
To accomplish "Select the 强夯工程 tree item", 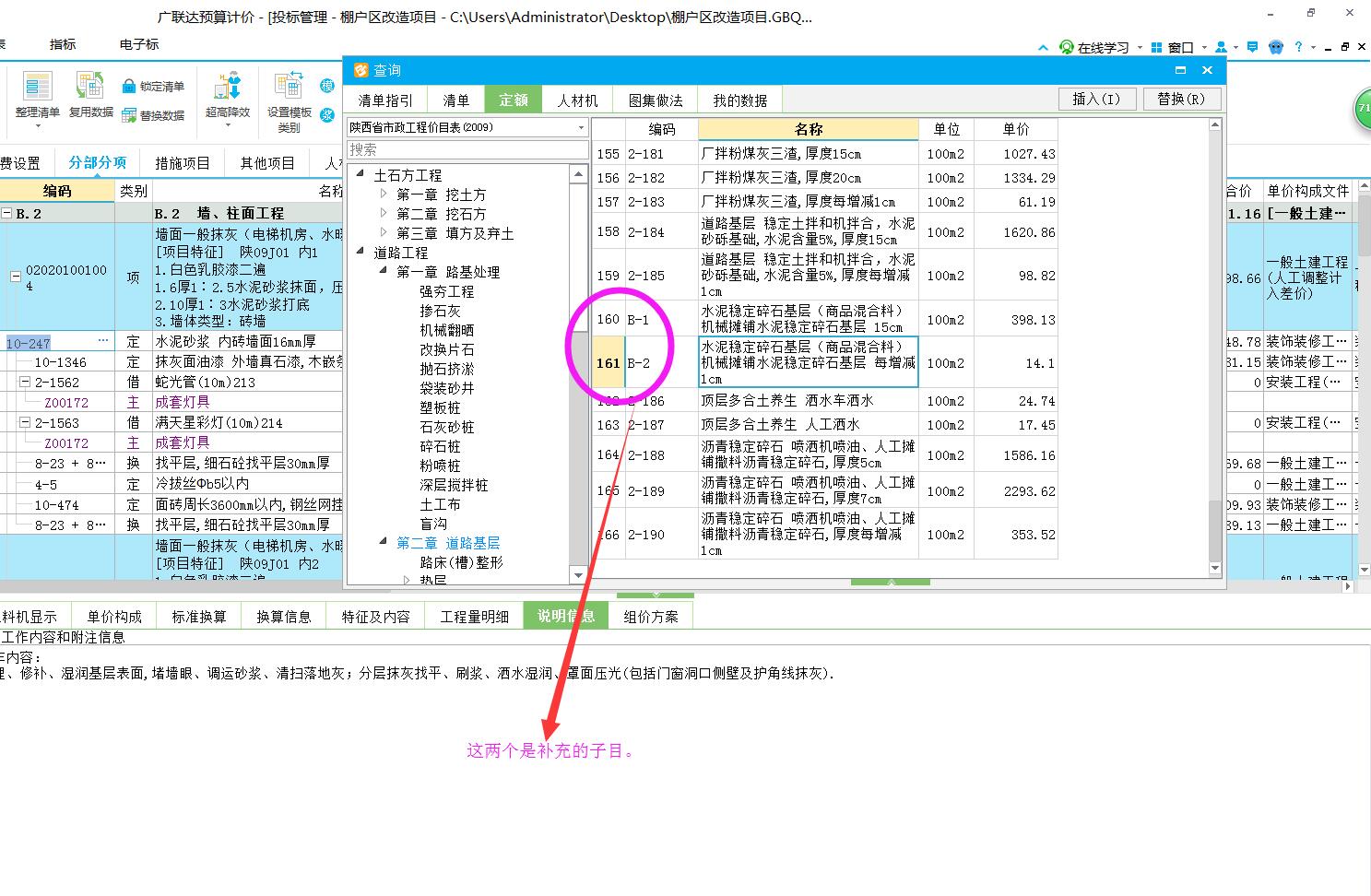I will point(447,291).
